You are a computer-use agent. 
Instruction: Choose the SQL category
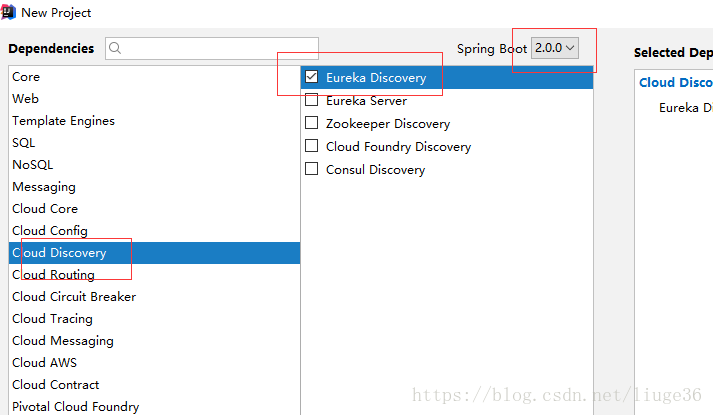point(155,143)
